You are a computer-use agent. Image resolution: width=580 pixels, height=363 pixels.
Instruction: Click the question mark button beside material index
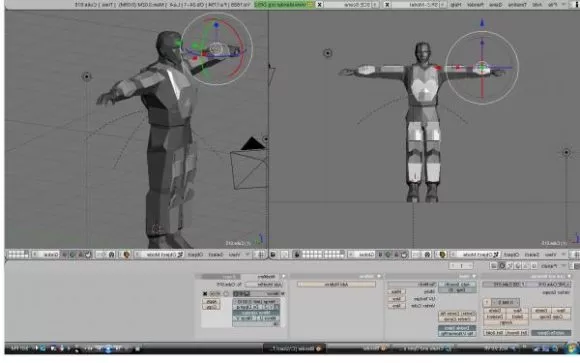click(x=487, y=302)
